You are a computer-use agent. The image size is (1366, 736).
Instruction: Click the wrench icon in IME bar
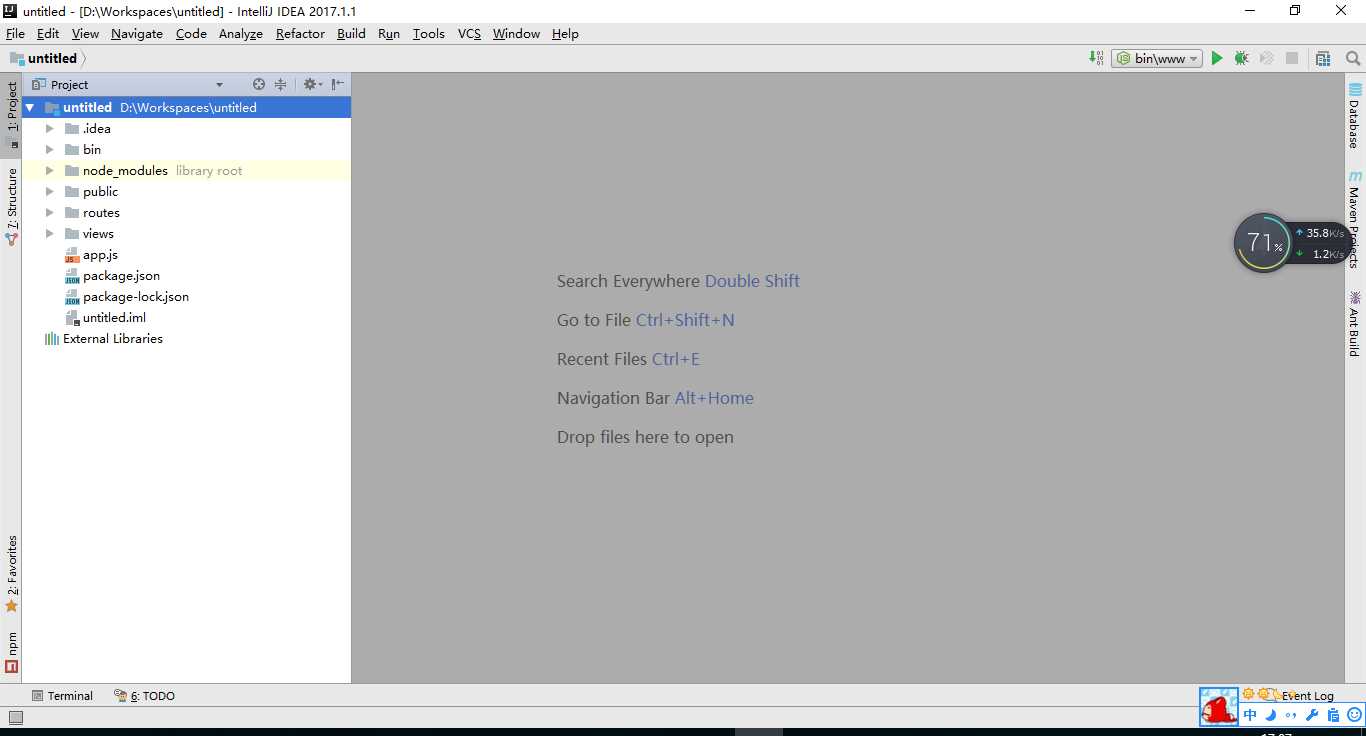pos(1313,715)
